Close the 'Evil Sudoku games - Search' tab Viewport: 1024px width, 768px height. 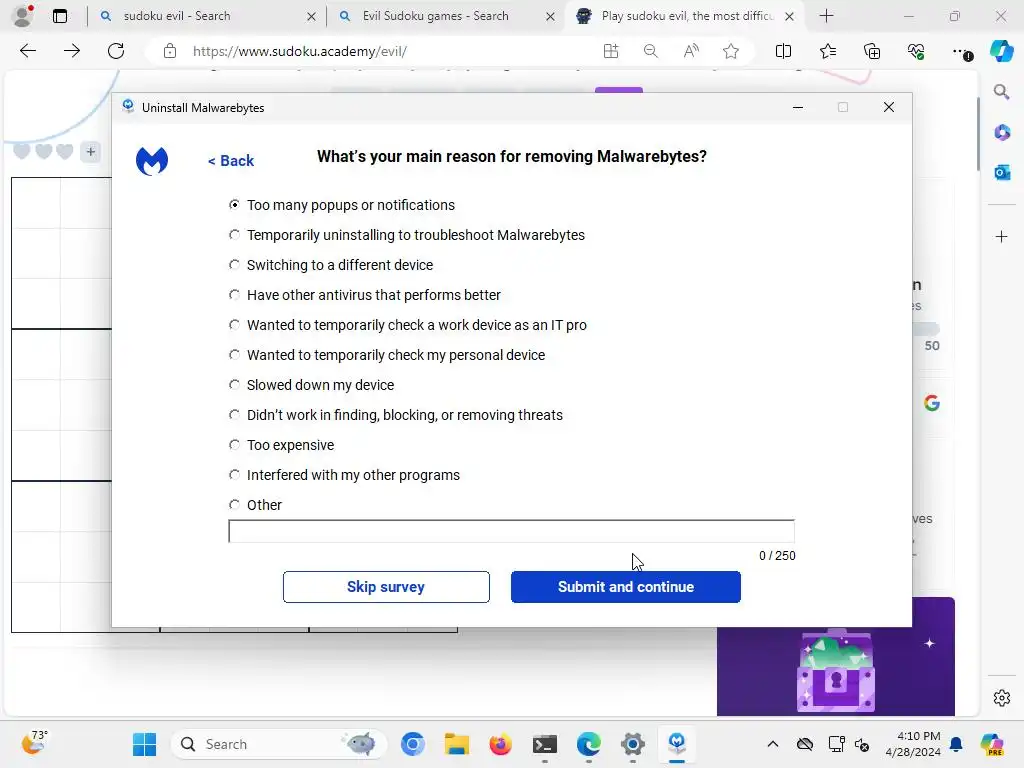[x=551, y=16]
